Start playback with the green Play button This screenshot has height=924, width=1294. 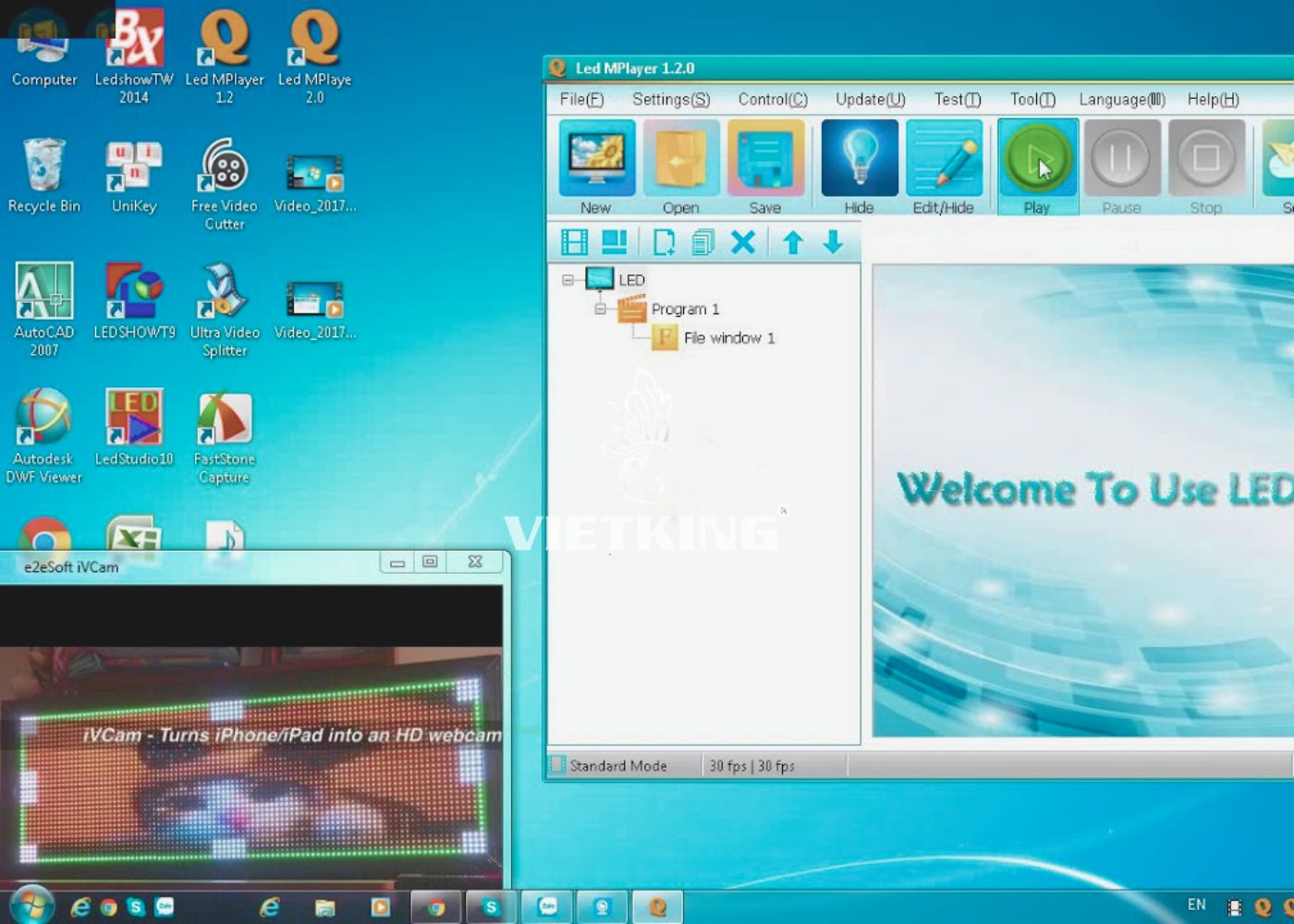pos(1037,167)
